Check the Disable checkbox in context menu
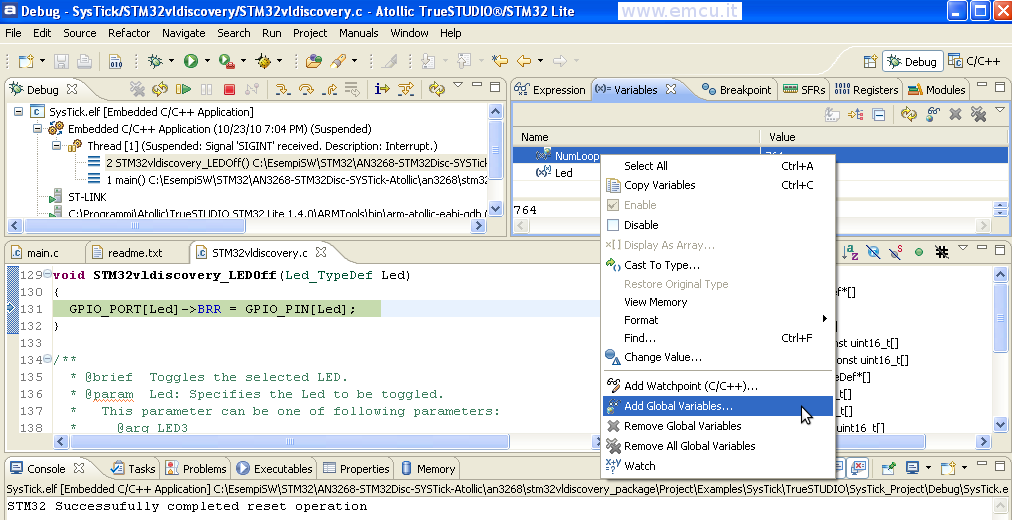The width and height of the screenshot is (1012, 520). [612, 225]
